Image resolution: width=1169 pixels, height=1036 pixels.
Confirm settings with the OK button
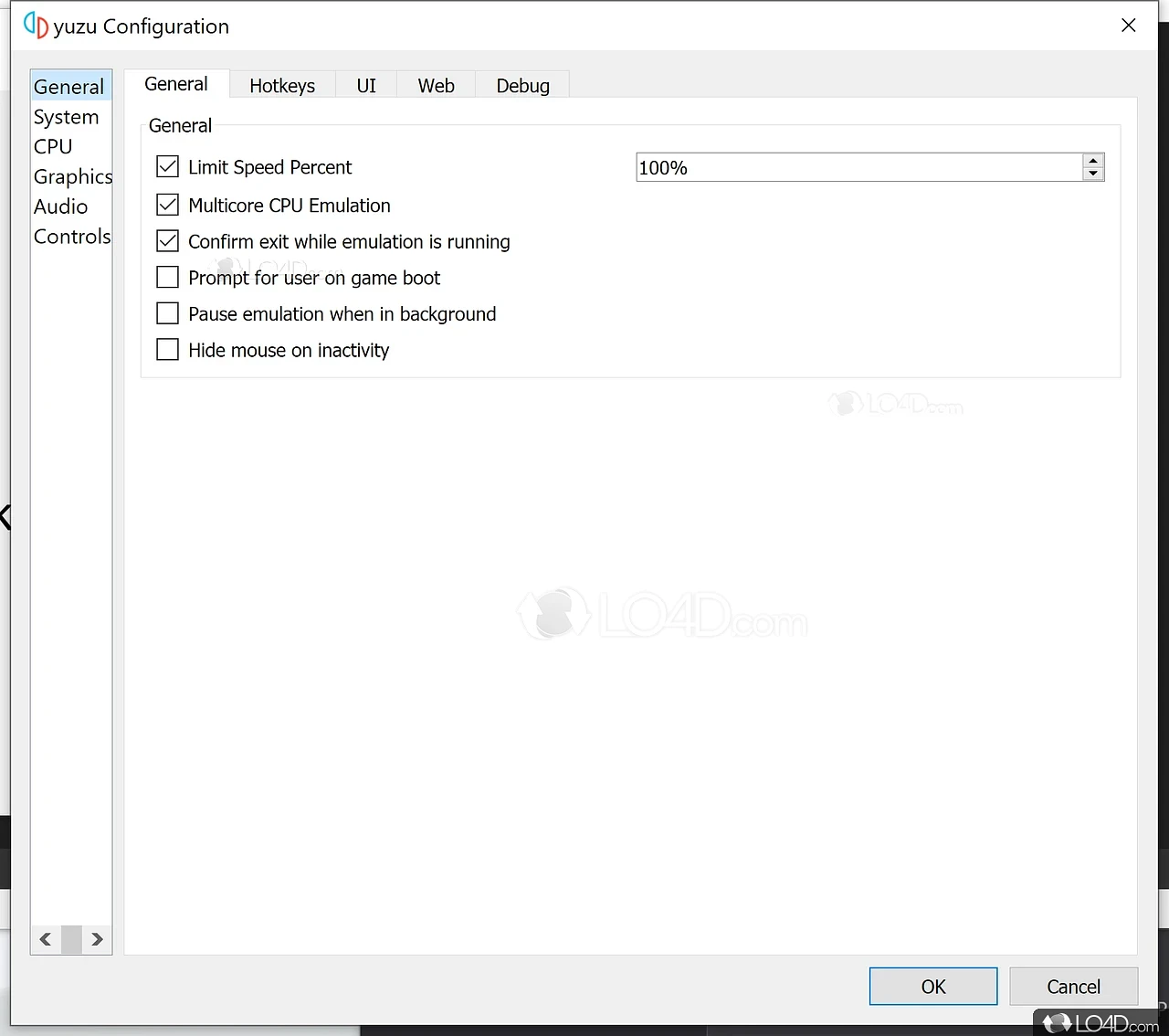click(933, 987)
